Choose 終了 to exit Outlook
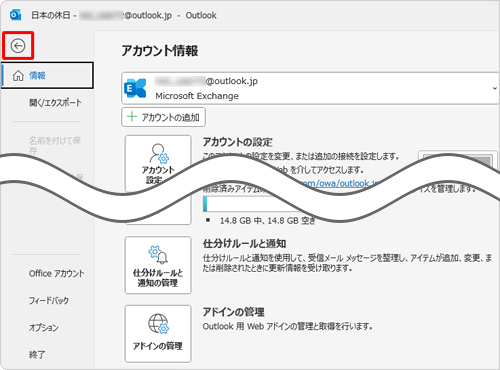 coord(37,354)
